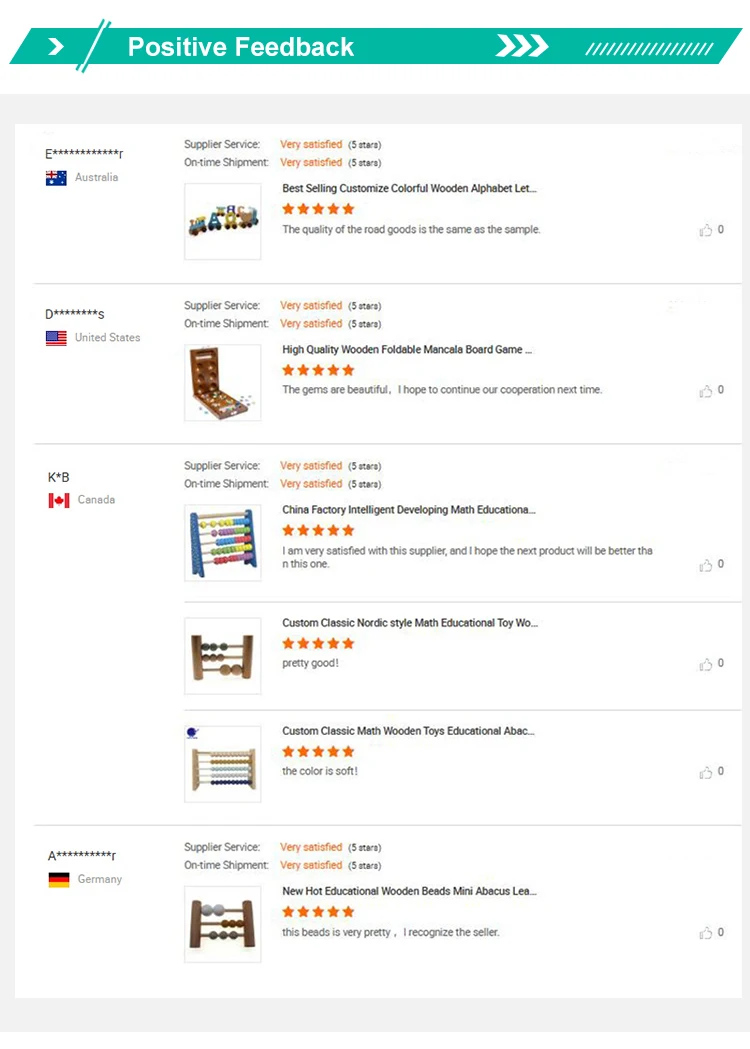Click the Positive Feedback header banner
Image resolution: width=750 pixels, height=1049 pixels.
coord(240,47)
